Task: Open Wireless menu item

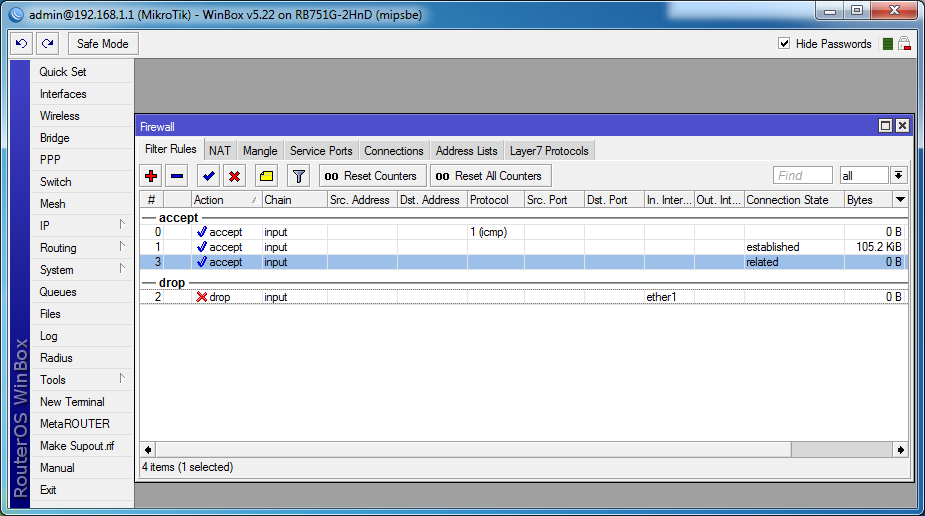Action: click(x=60, y=116)
